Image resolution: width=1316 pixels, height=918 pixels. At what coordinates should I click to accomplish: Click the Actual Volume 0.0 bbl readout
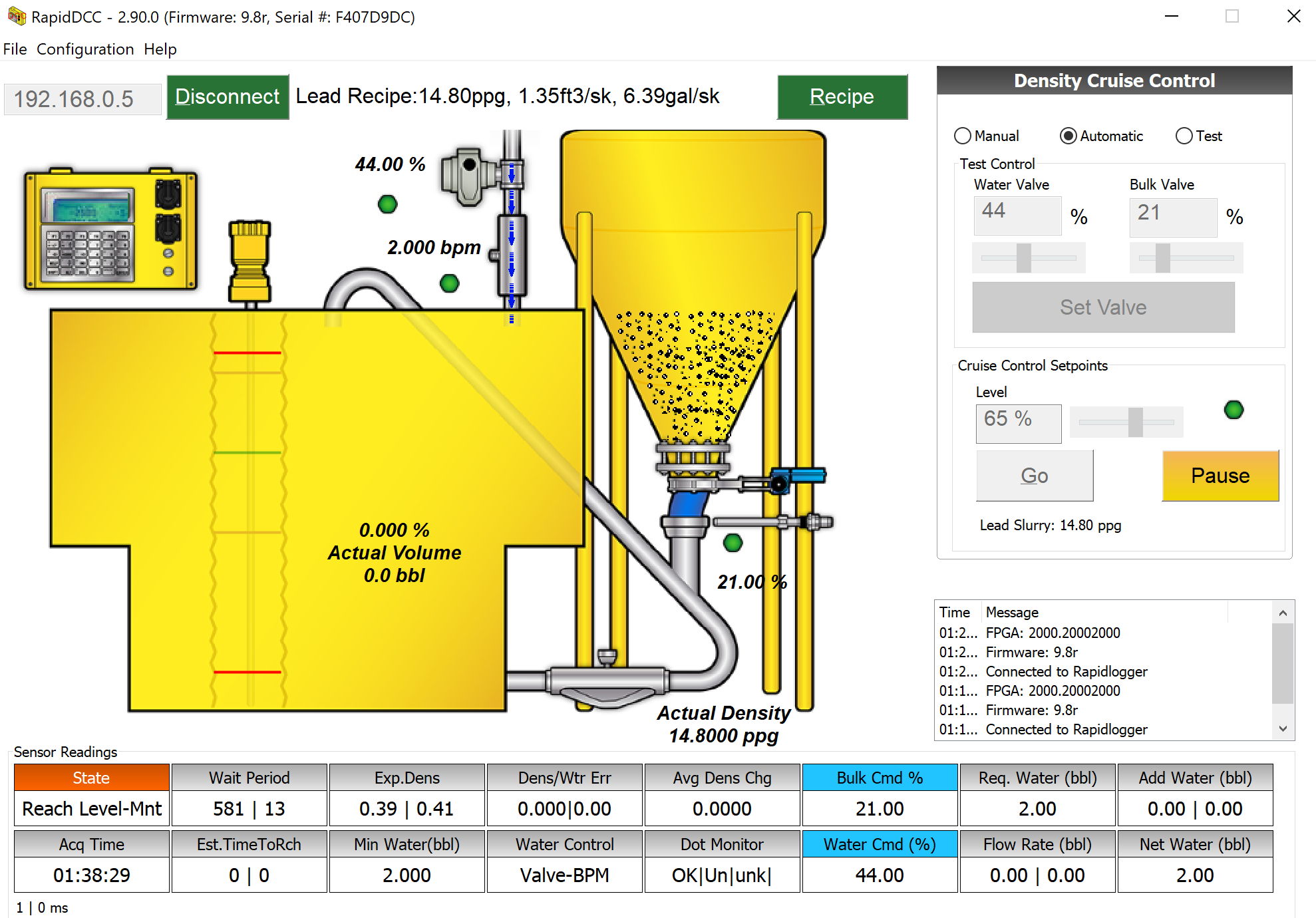[394, 564]
